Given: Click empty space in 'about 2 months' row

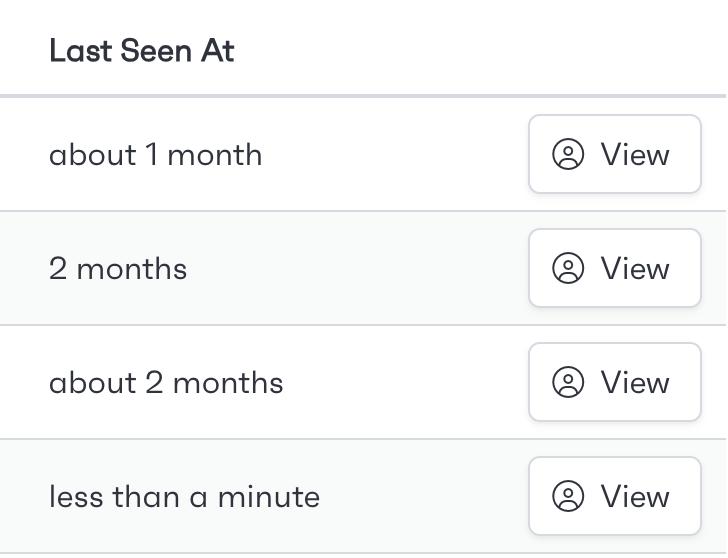Looking at the screenshot, I should tap(406, 382).
